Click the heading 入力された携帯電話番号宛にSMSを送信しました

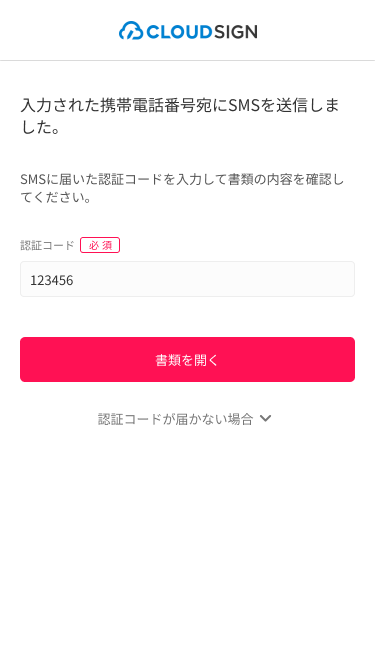point(180,116)
